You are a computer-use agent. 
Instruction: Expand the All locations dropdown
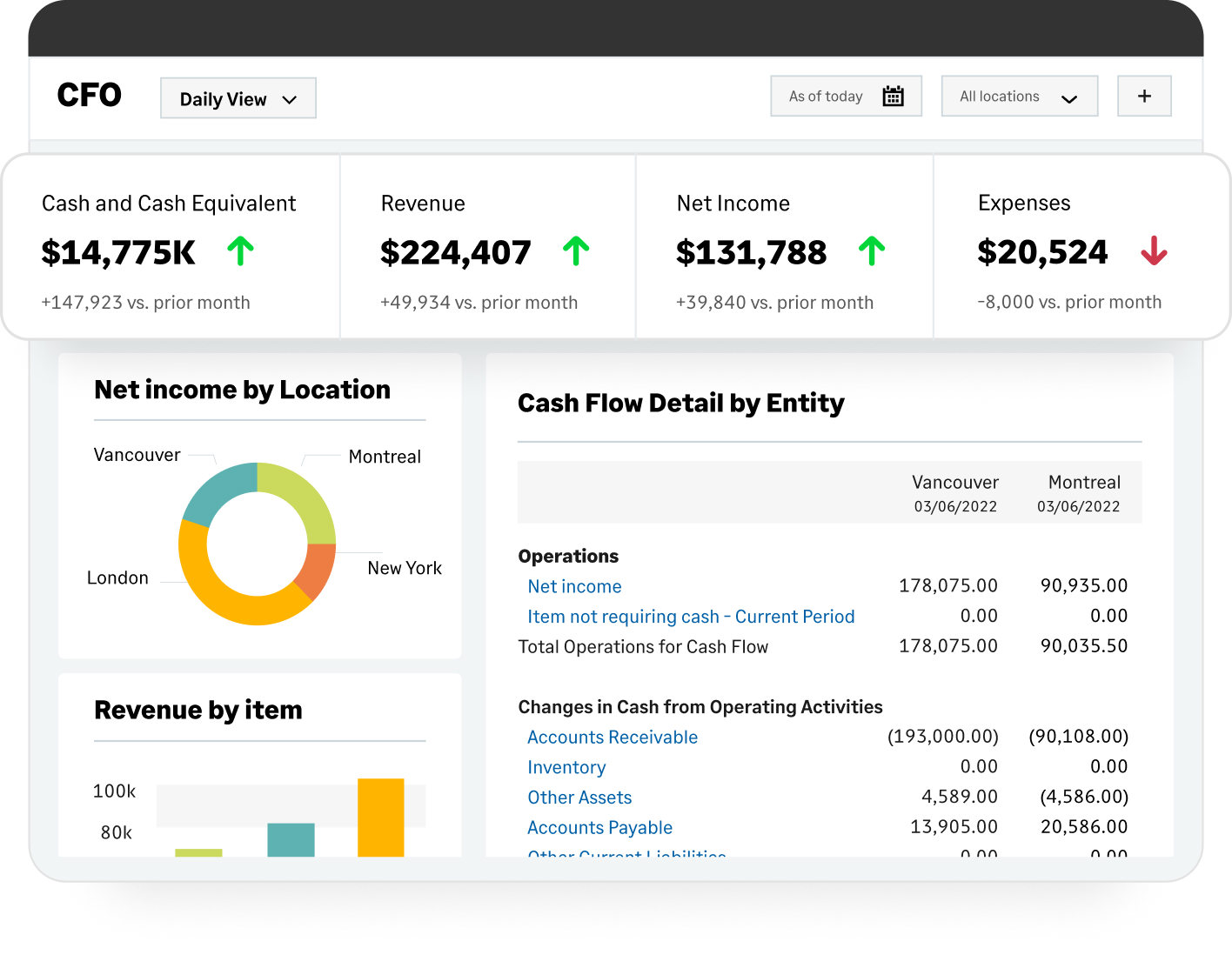1019,97
